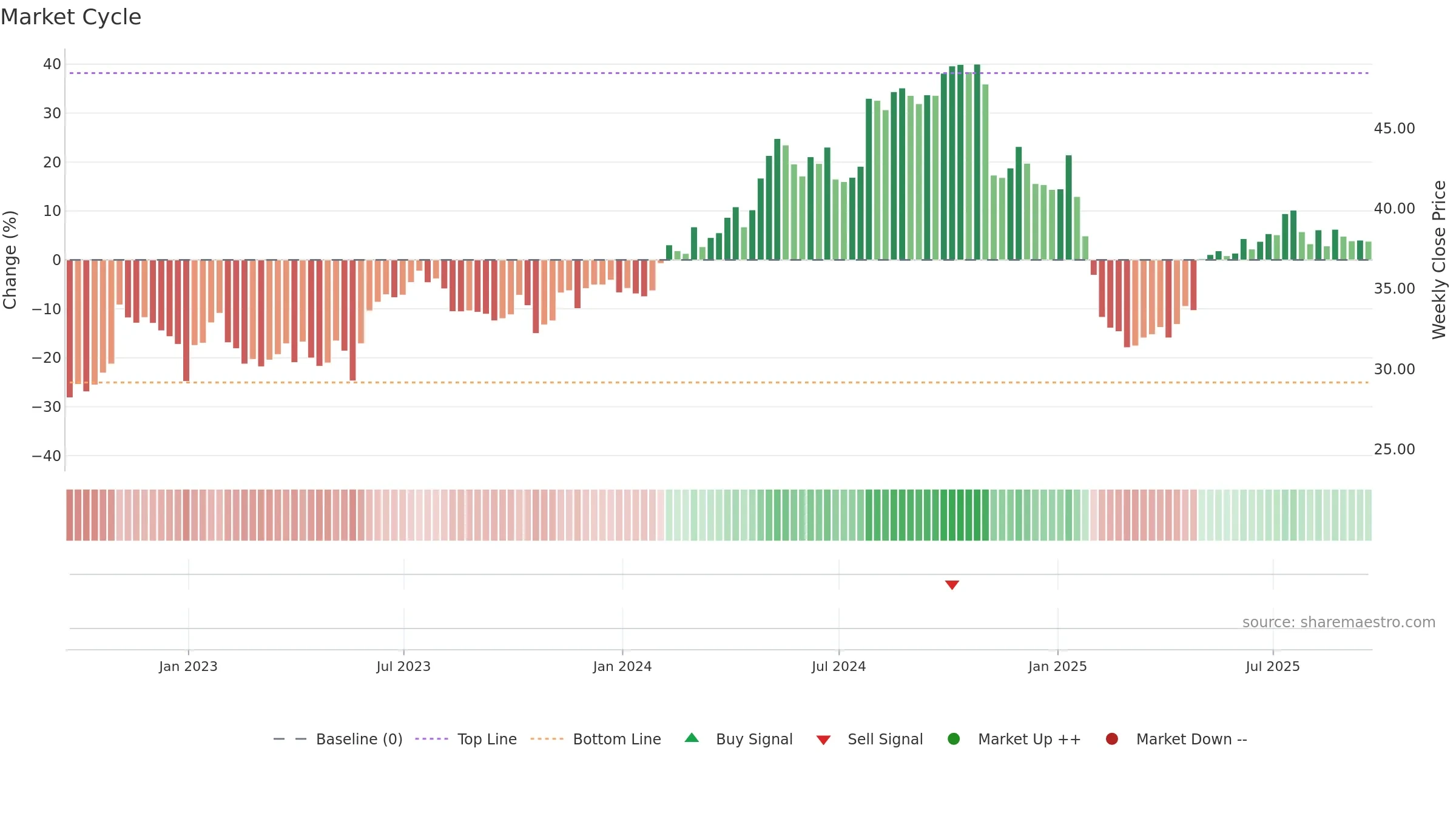Click the red Market Down -- dot
This screenshot has width=1456, height=819.
[x=1112, y=739]
